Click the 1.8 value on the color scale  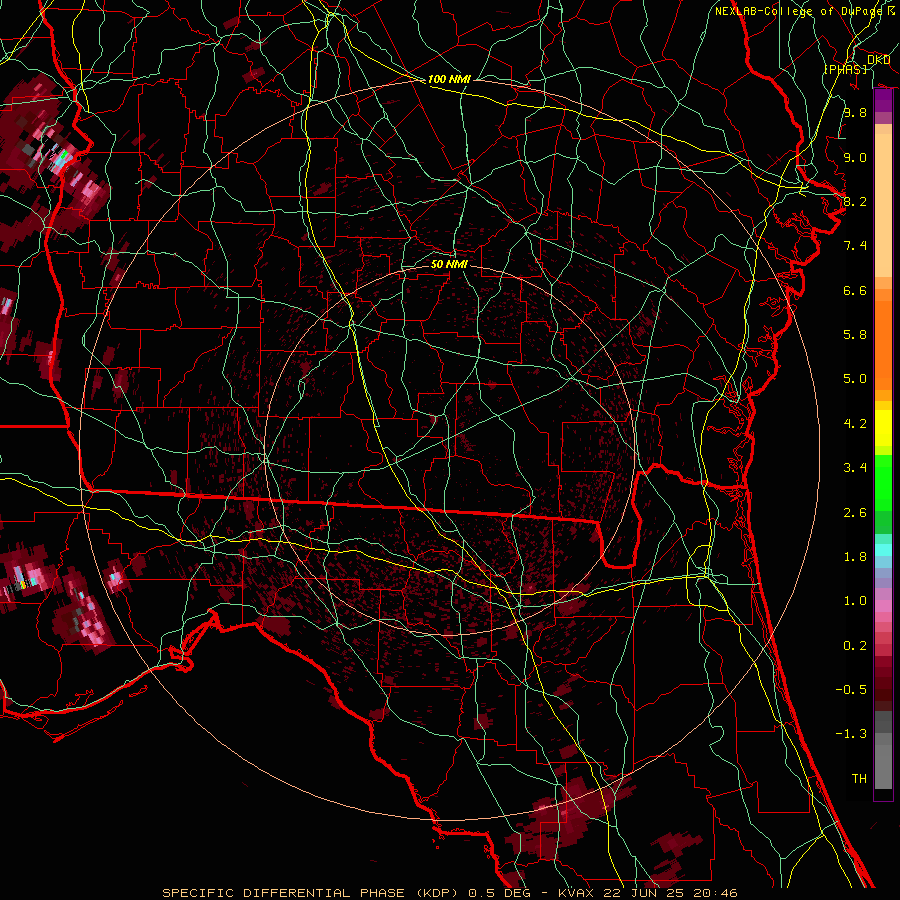855,557
